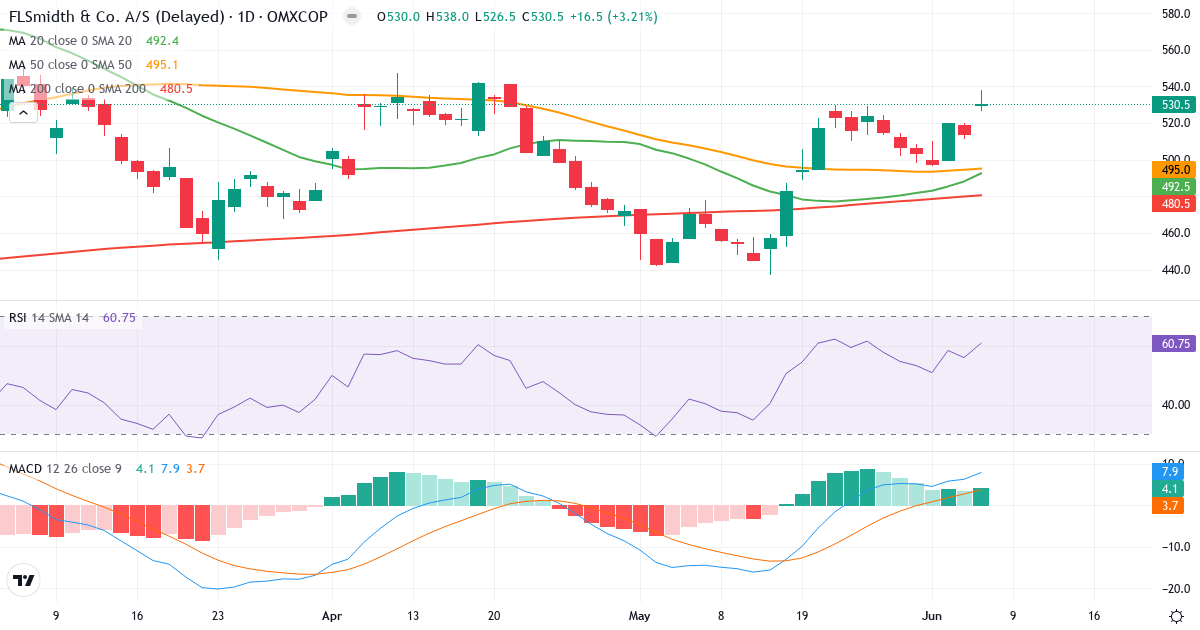
Task: Click the 580.0 price scale label
Action: [x=1174, y=13]
